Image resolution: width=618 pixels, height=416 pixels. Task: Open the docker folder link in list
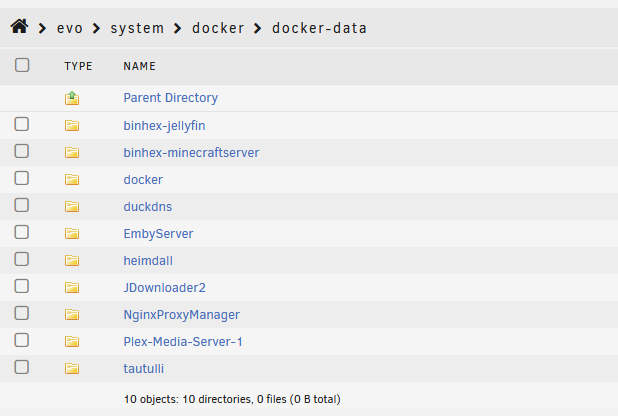click(x=143, y=180)
